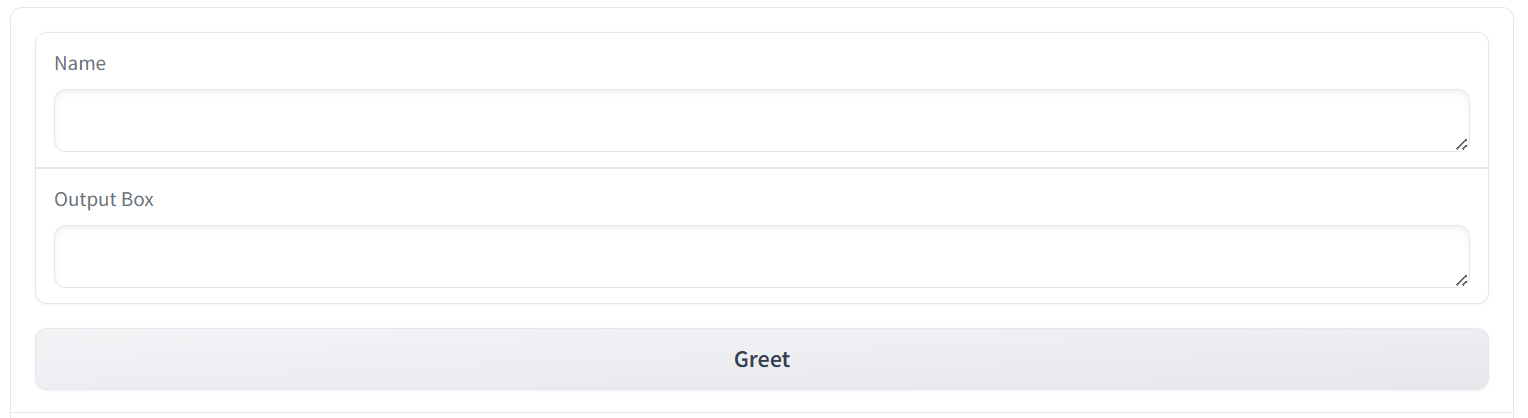Grab the resize grip on Output Box
1528x418 pixels.
[x=1461, y=280]
